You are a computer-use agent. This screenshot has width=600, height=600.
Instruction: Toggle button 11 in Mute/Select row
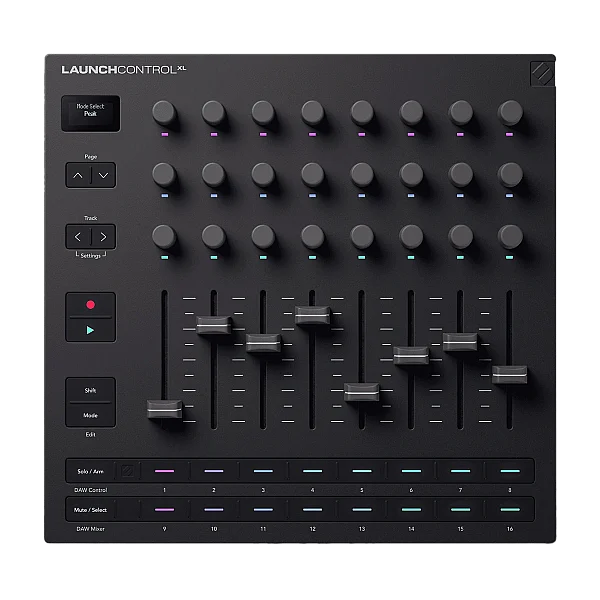tap(263, 510)
